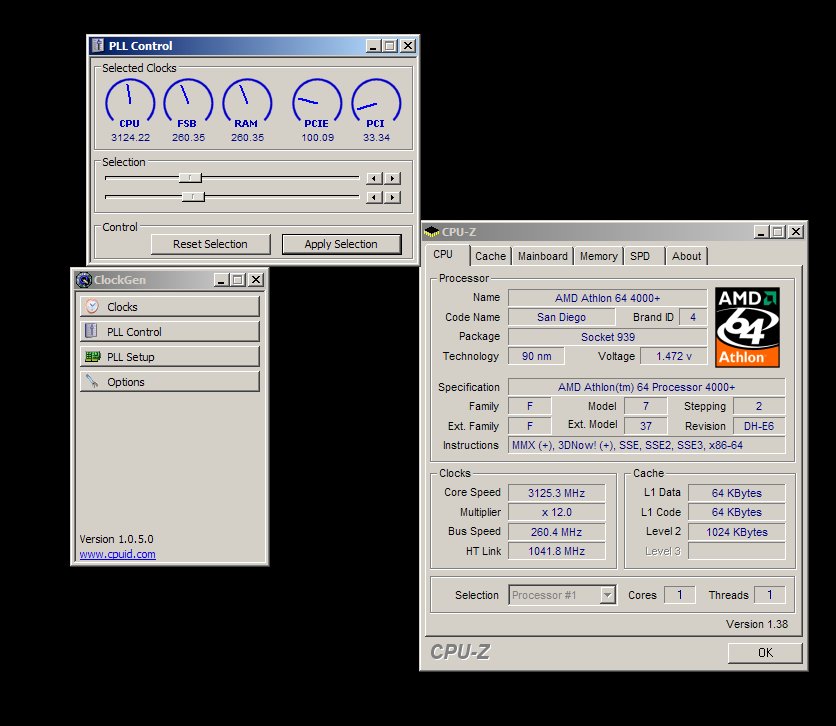Click the PCI 33.34 clock reading
Image resolution: width=836 pixels, height=726 pixels.
[376, 138]
